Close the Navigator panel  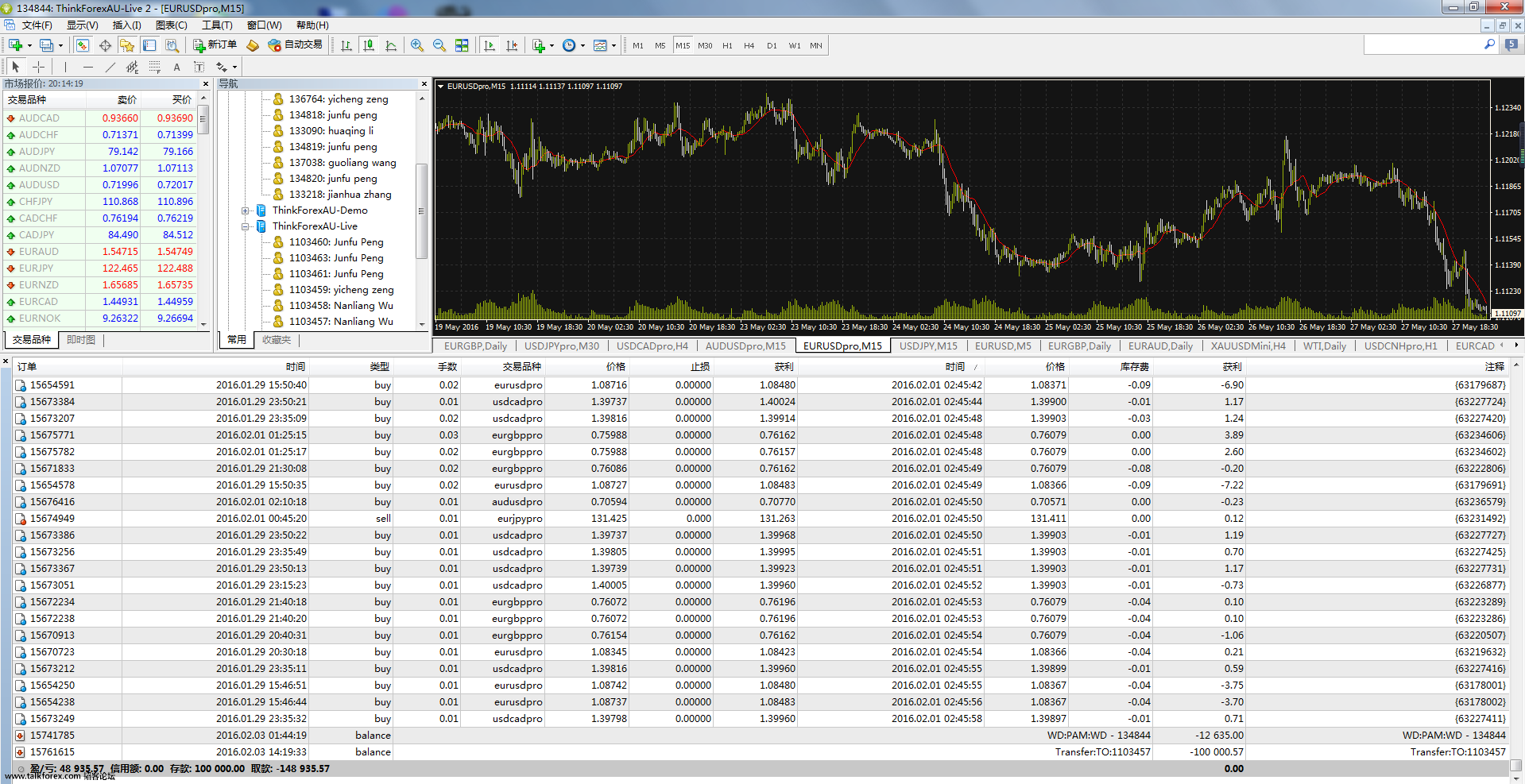click(424, 83)
